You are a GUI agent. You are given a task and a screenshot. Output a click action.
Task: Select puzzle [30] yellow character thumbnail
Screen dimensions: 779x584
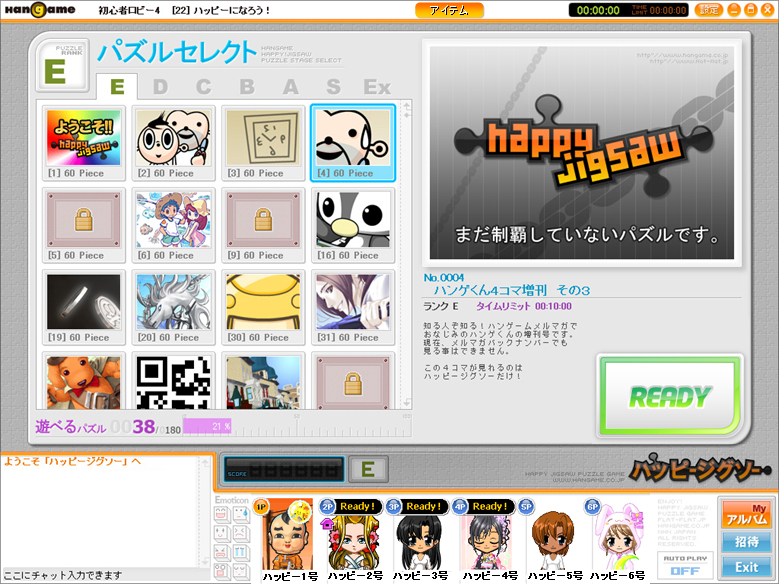coord(263,307)
